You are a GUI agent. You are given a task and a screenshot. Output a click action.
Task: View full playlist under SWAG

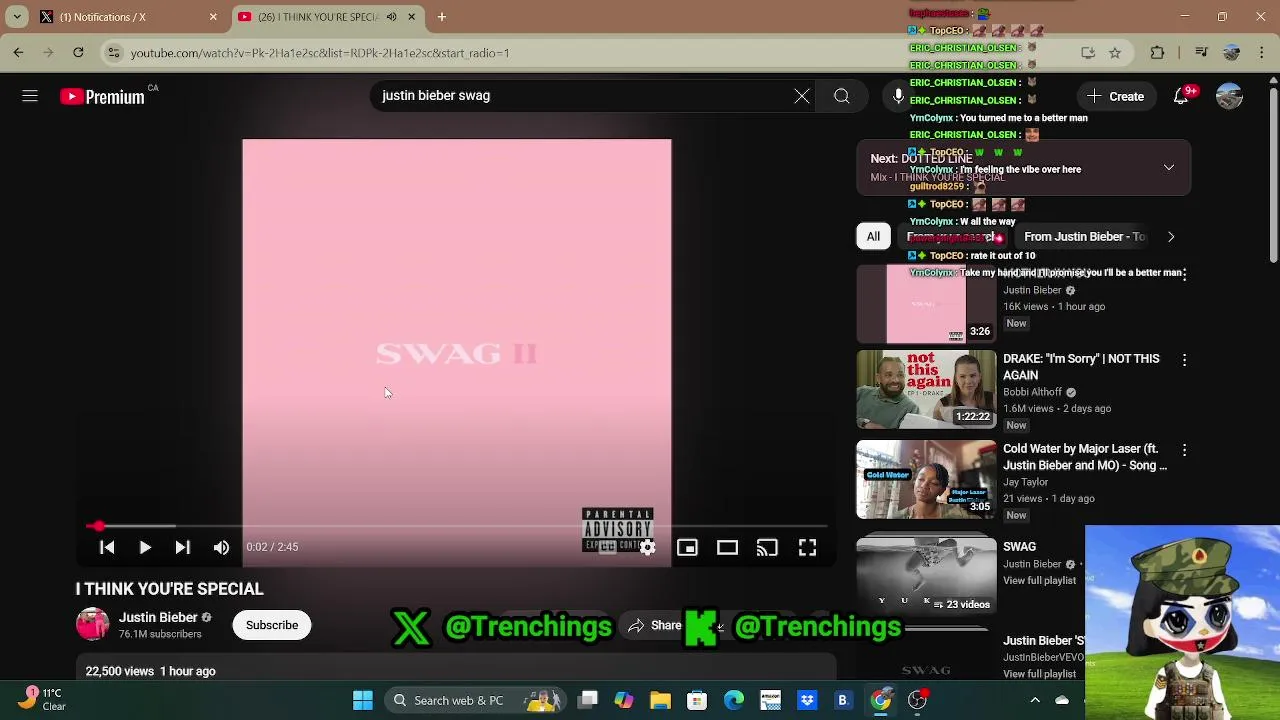(x=1040, y=581)
